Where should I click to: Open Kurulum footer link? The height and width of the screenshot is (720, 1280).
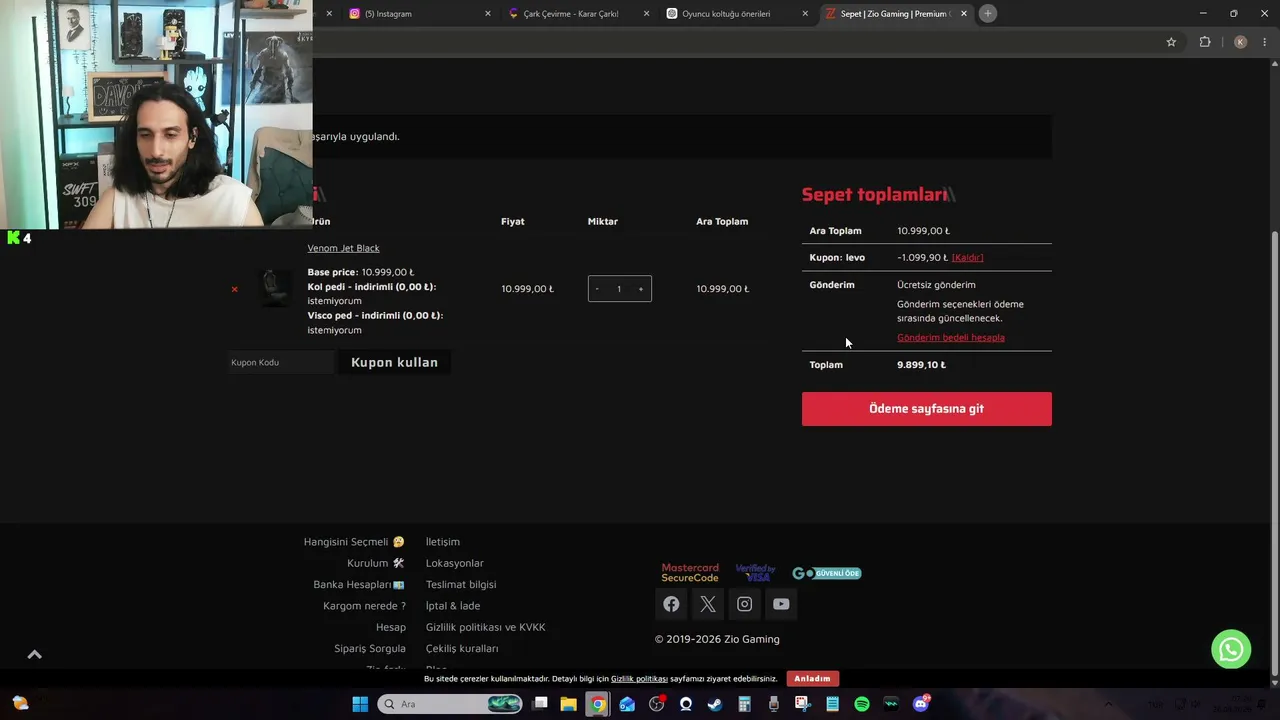coord(376,563)
